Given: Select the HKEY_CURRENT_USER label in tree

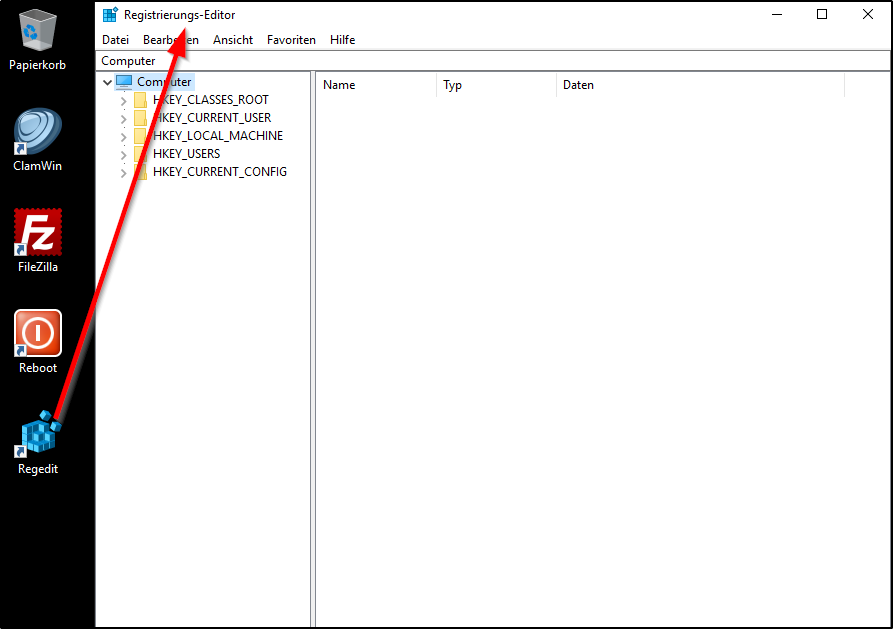Looking at the screenshot, I should (x=212, y=118).
